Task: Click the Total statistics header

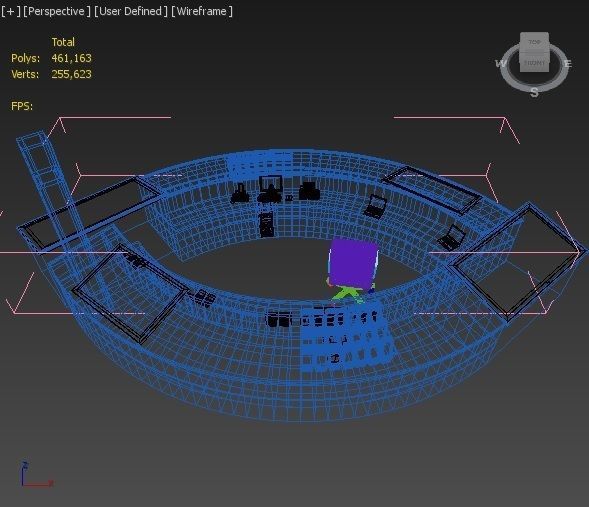Action: point(63,42)
